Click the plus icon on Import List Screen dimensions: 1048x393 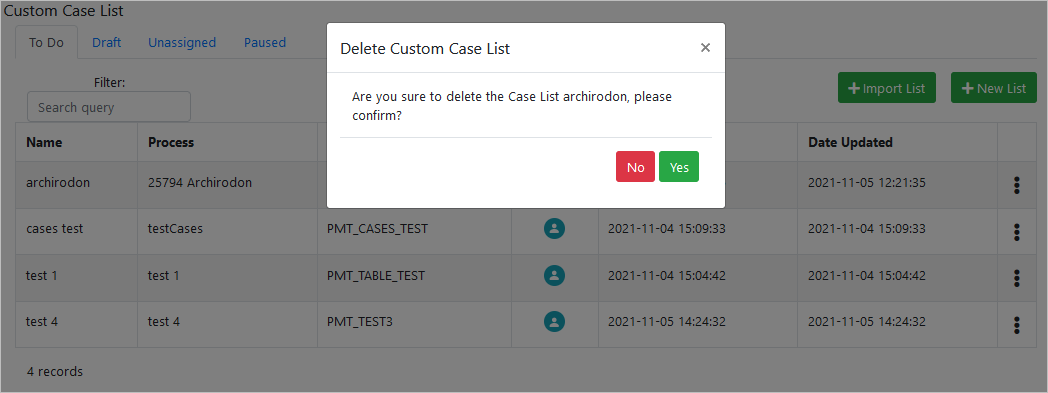(854, 88)
